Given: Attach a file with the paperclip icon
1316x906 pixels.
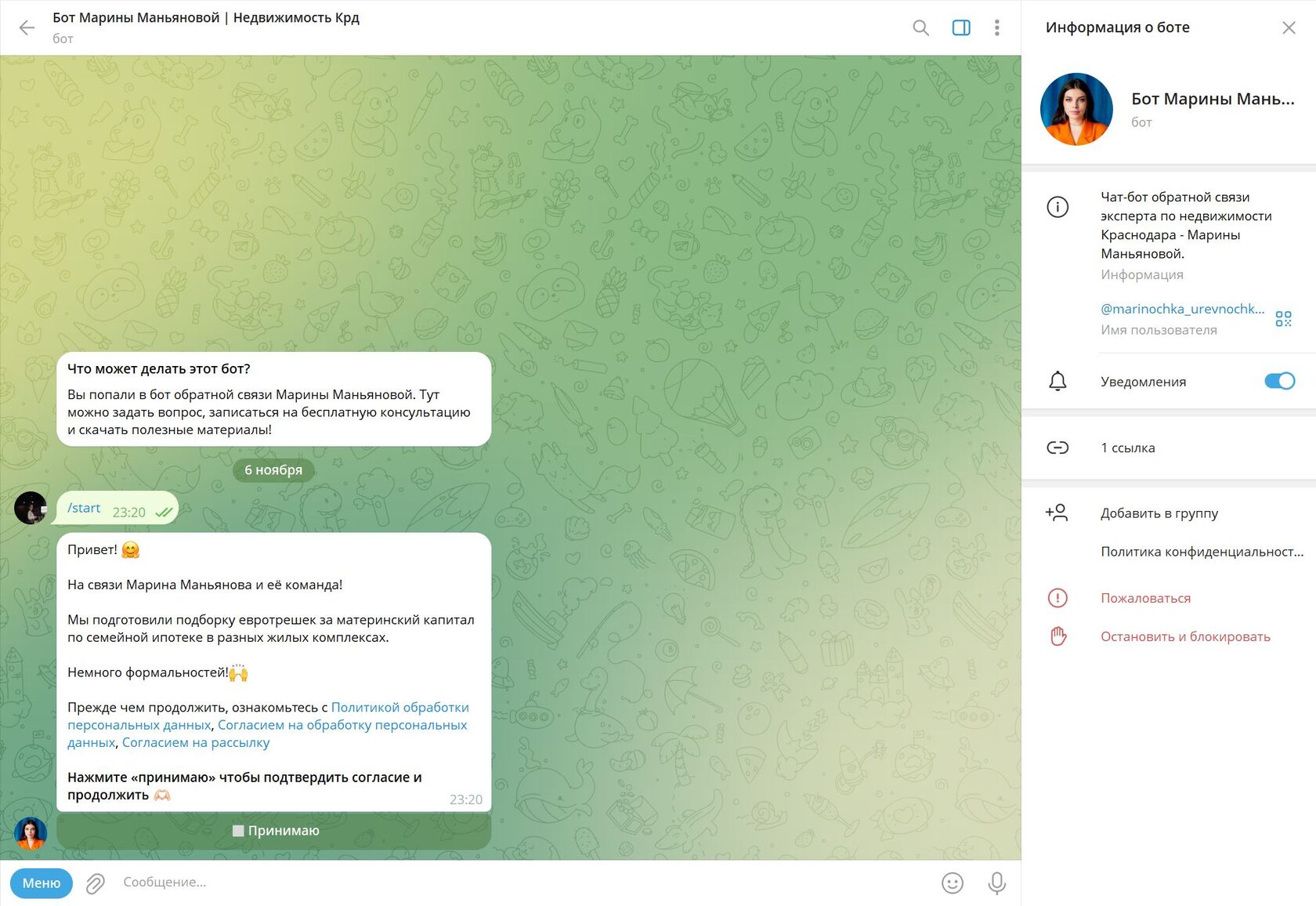Looking at the screenshot, I should click(95, 883).
